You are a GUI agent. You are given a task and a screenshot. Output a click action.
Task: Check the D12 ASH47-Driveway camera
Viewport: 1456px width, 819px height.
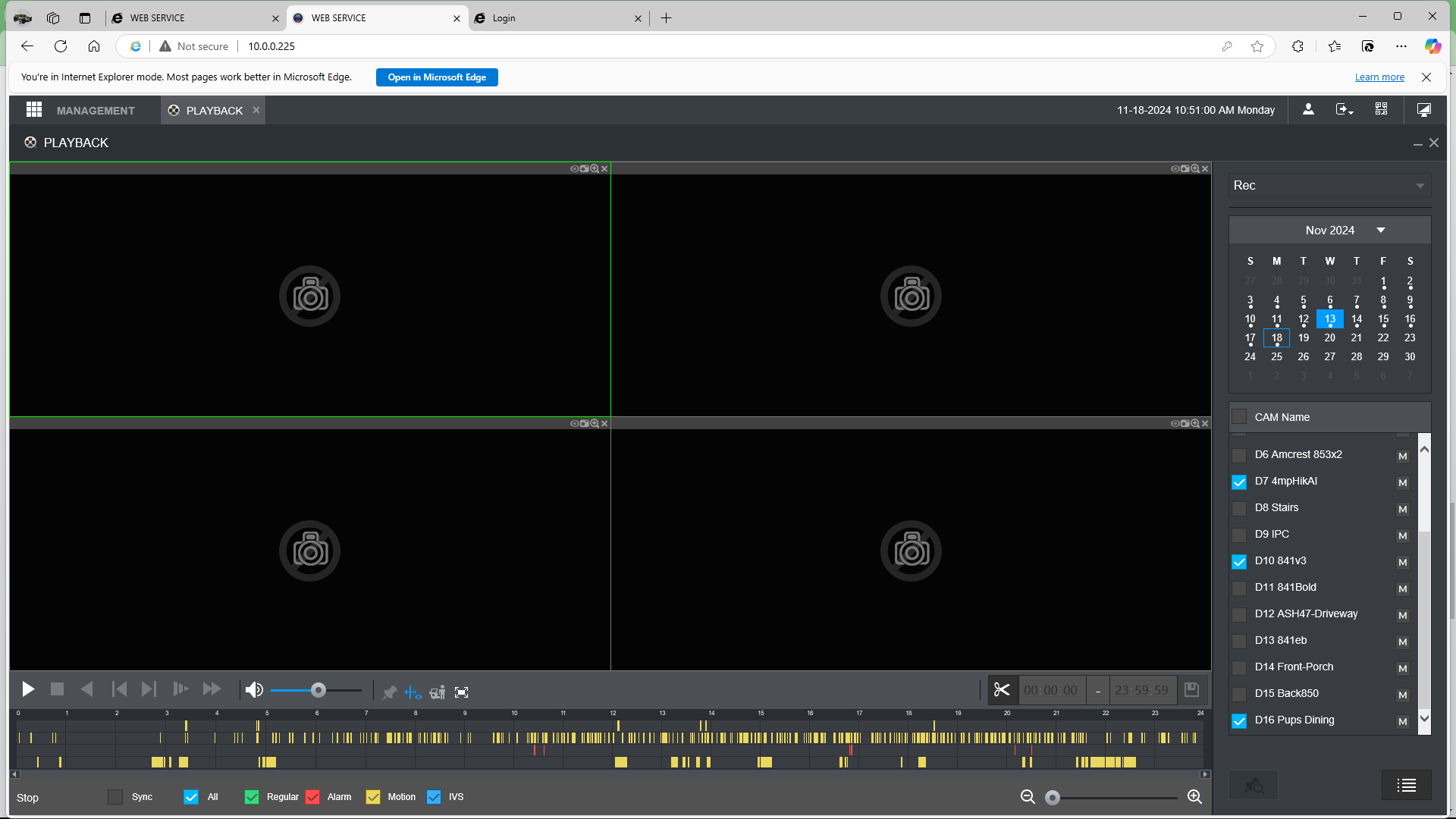pos(1239,615)
